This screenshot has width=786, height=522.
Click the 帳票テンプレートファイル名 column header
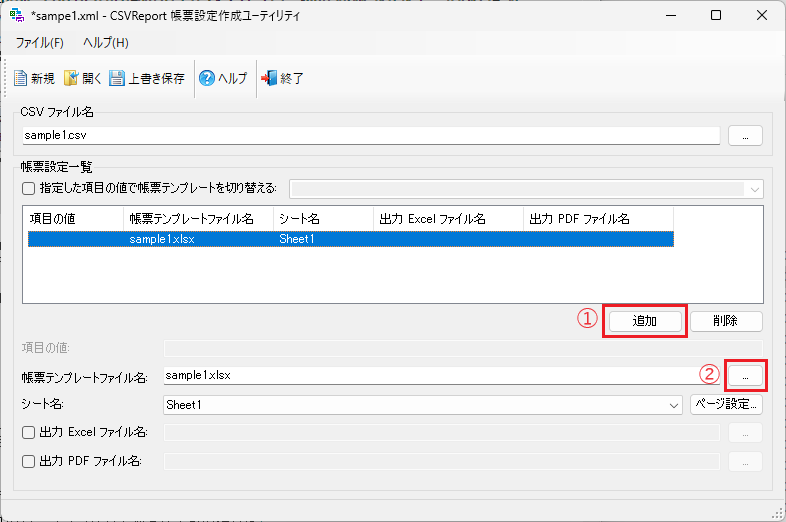tap(199, 219)
